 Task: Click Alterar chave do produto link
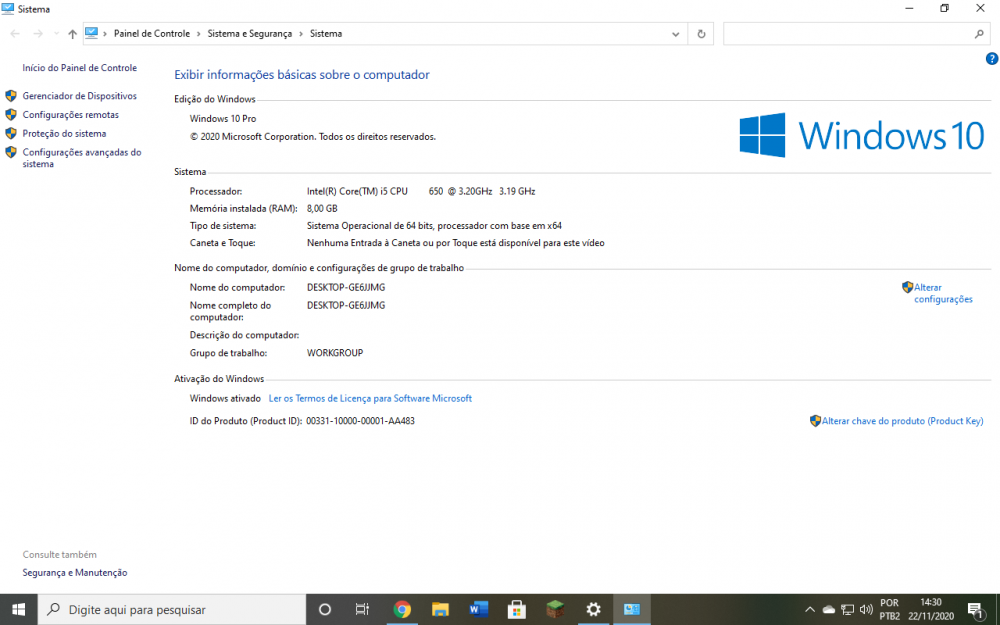click(x=902, y=421)
